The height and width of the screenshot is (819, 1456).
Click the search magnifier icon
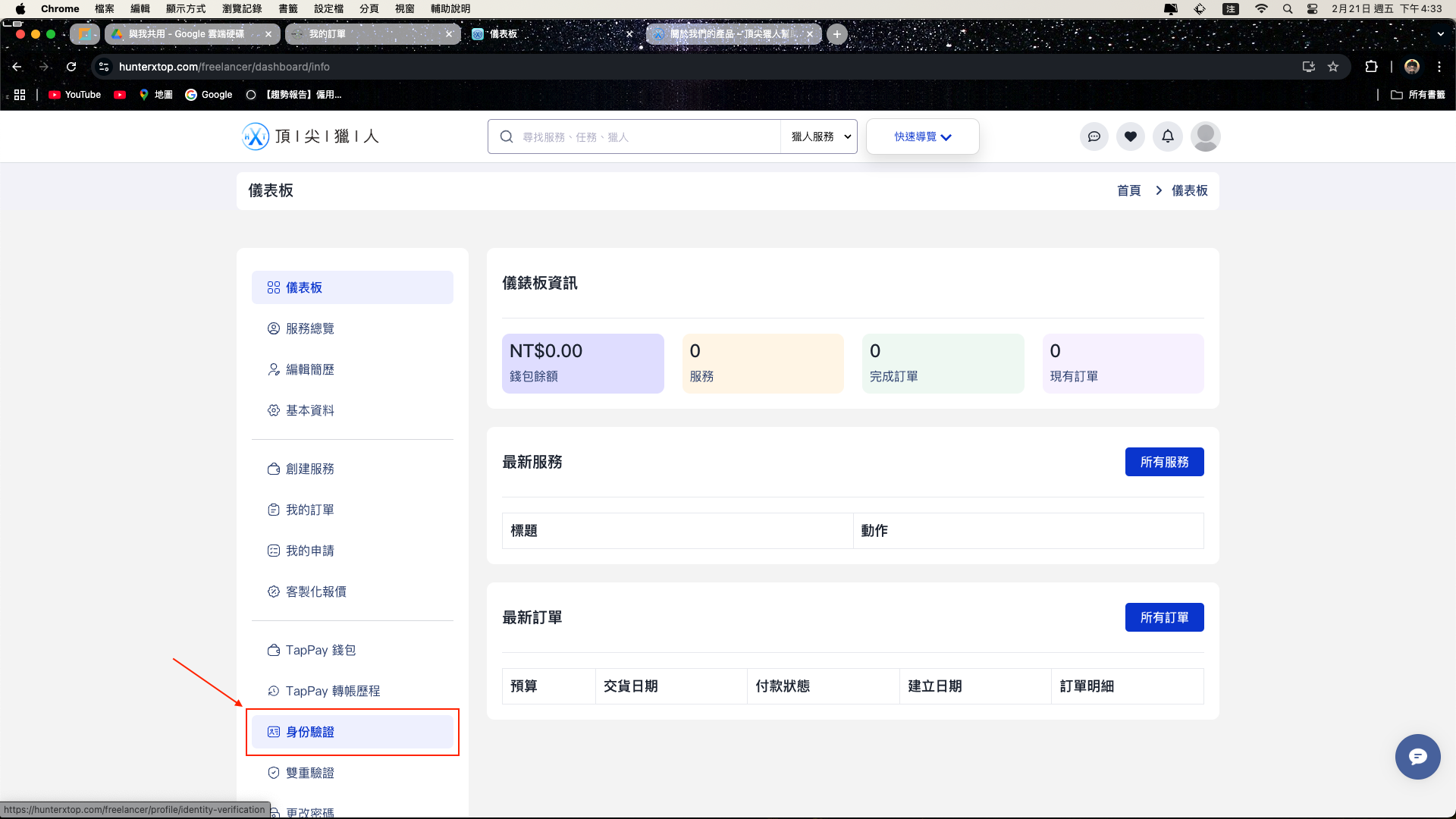[506, 136]
